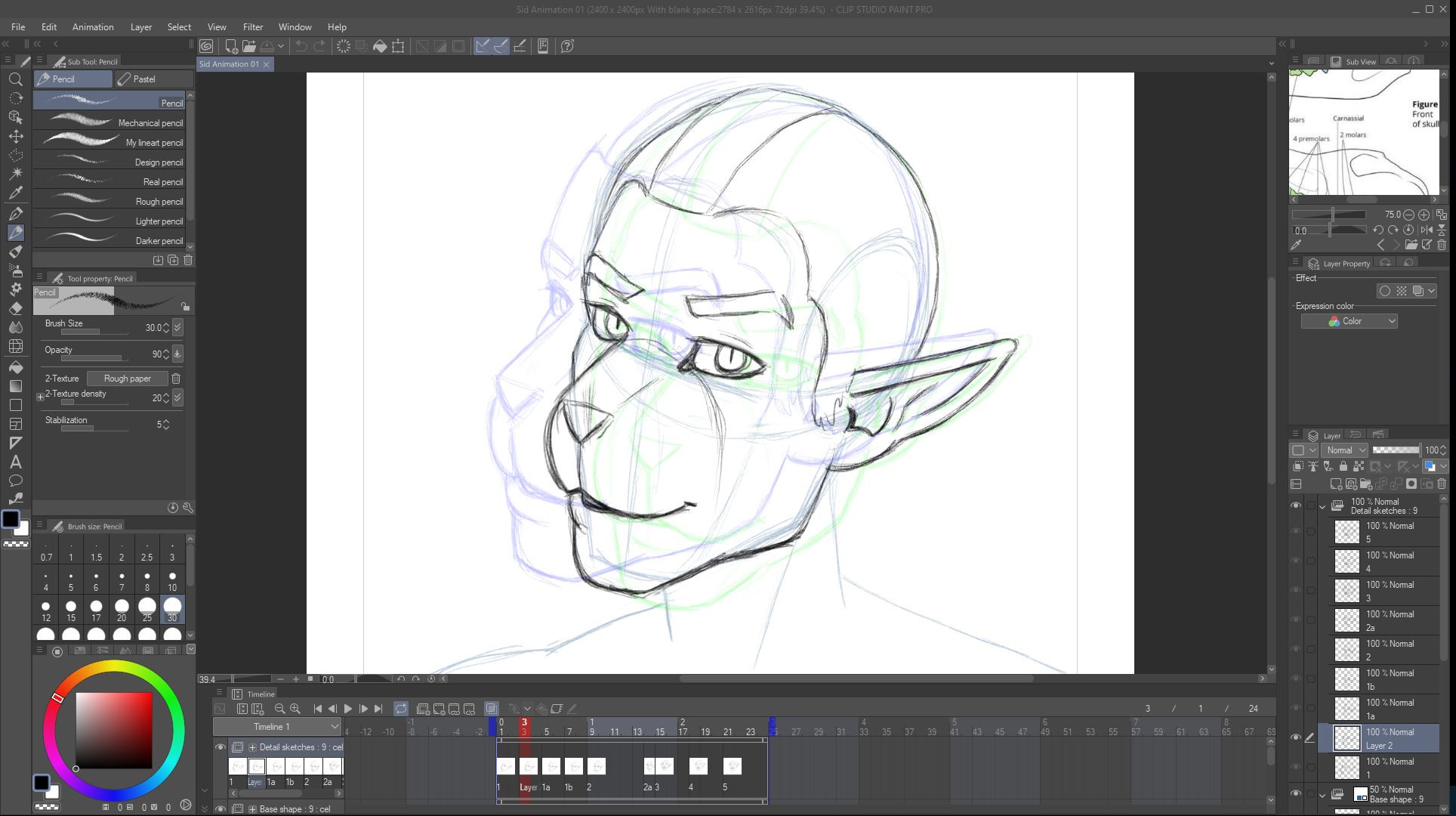1456x816 pixels.
Task: Toggle visibility of layer 3
Action: pos(1296,591)
